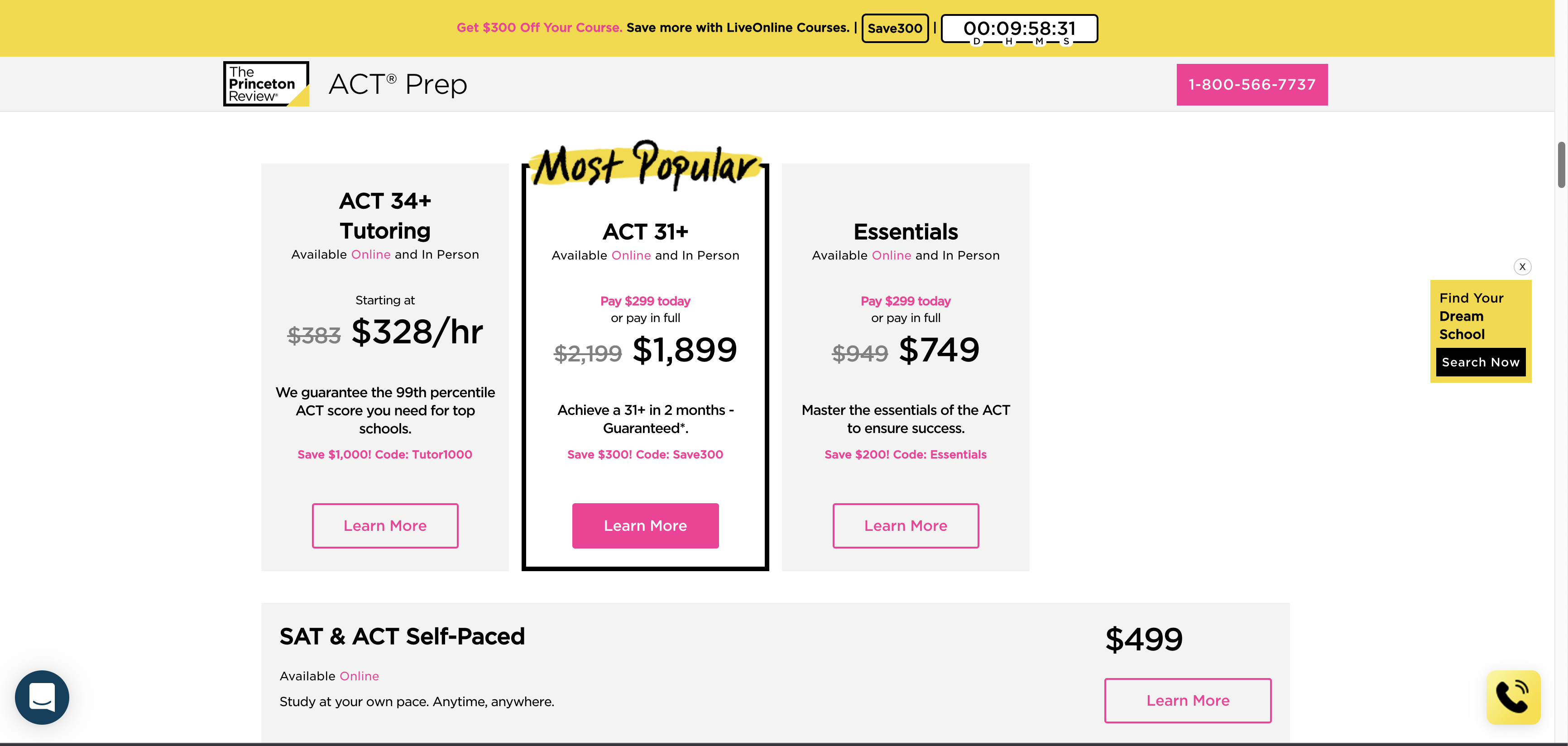The height and width of the screenshot is (746, 1568).
Task: Click Online link under ACT 34+ Tutoring
Action: (x=371, y=255)
